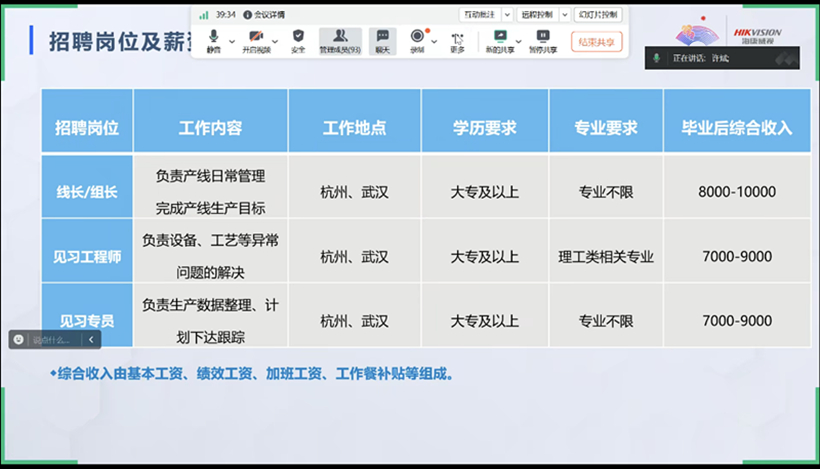
Task: Open the 安全 shield icon
Action: [x=298, y=40]
